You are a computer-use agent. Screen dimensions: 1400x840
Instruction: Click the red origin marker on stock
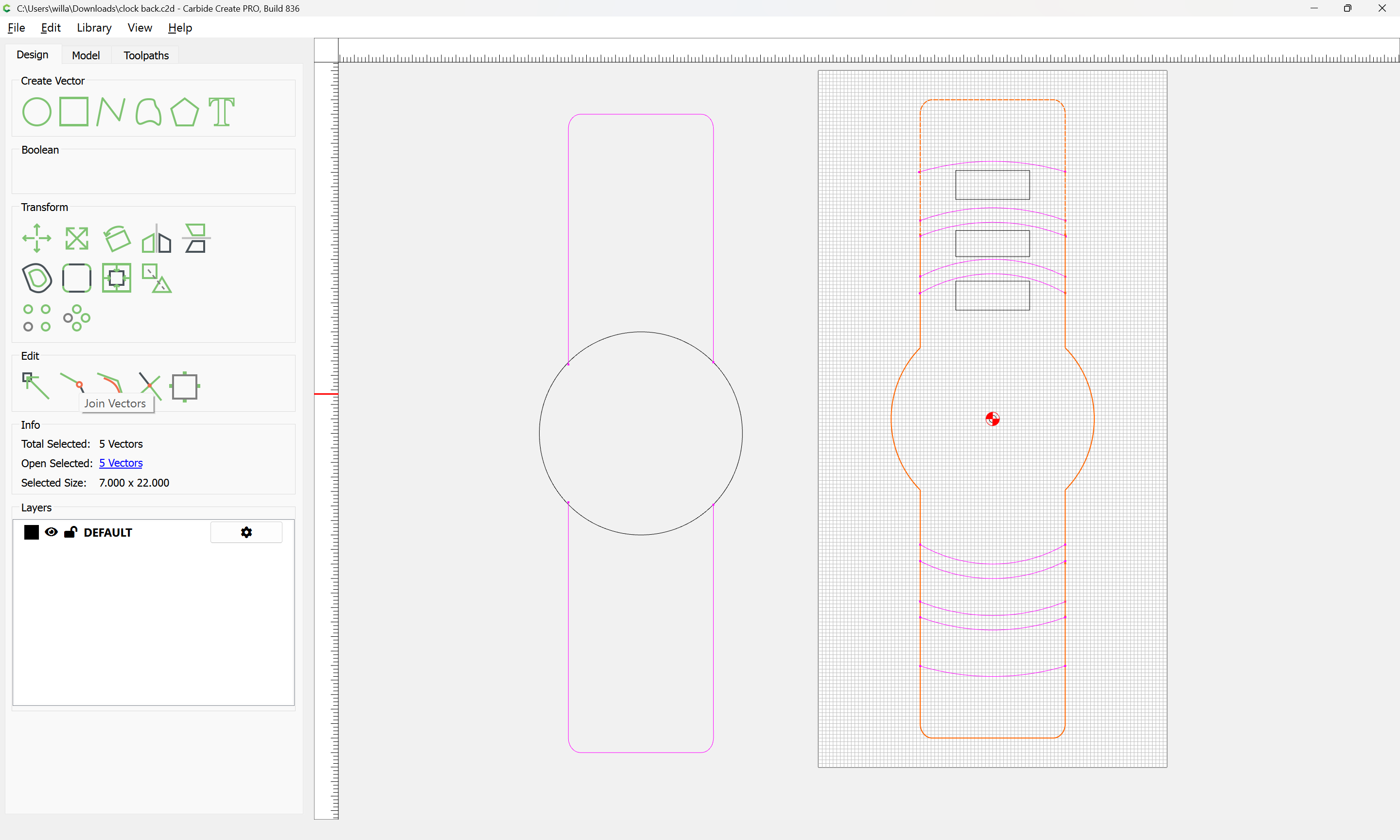click(992, 419)
